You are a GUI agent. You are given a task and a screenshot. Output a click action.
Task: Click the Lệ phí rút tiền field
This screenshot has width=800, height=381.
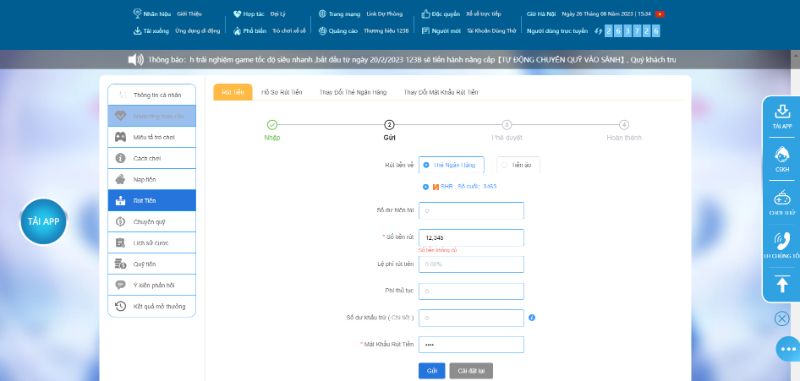pos(471,264)
